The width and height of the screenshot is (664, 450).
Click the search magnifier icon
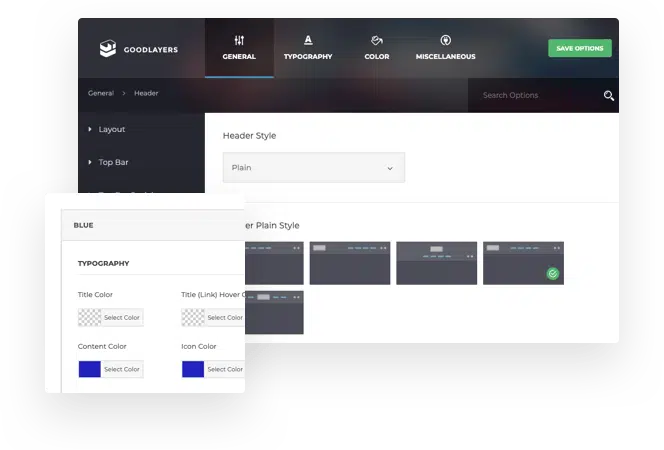pyautogui.click(x=608, y=96)
